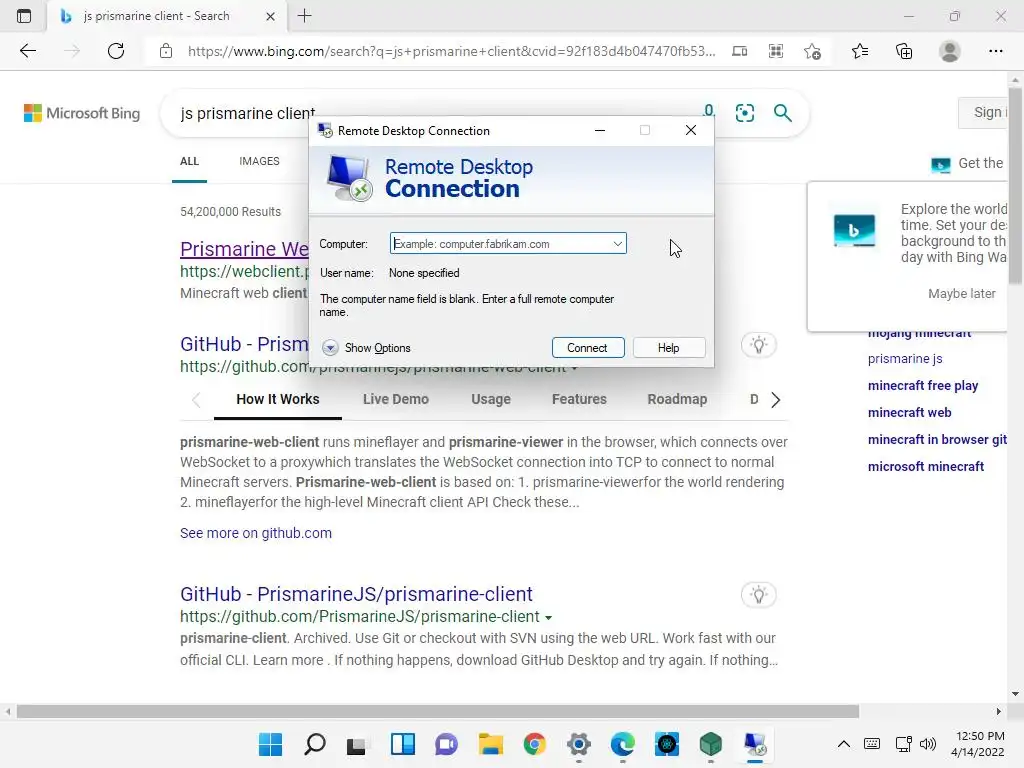1024x768 pixels.
Task: Click the app available icon in address bar
Action: (x=739, y=51)
